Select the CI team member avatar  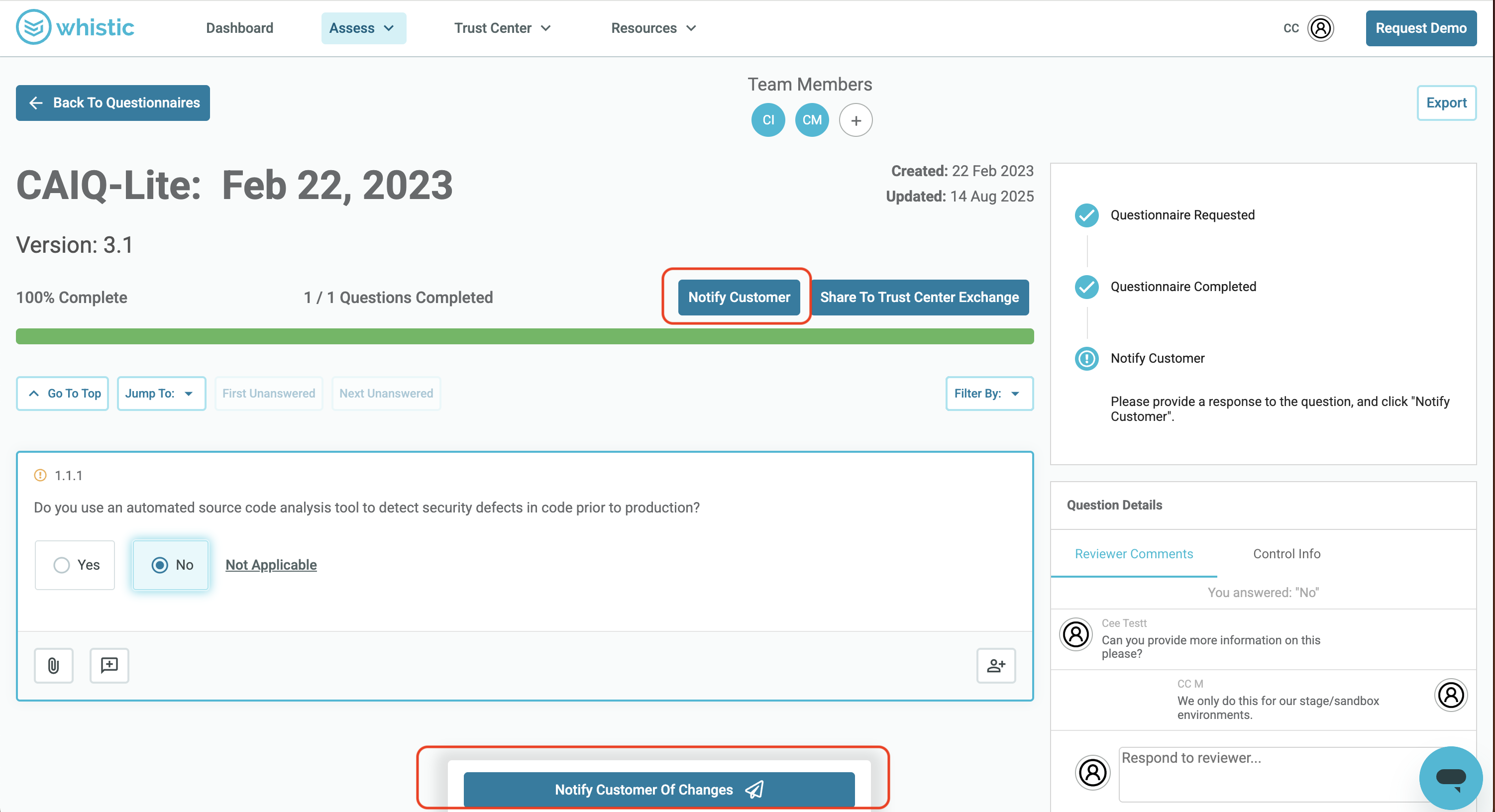coord(768,119)
